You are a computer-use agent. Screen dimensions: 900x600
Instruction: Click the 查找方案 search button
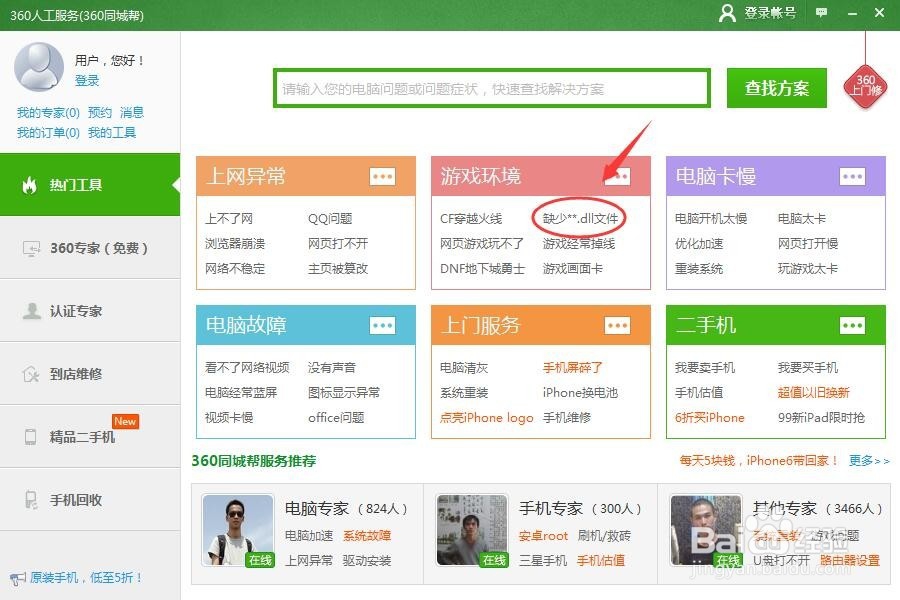[x=777, y=88]
